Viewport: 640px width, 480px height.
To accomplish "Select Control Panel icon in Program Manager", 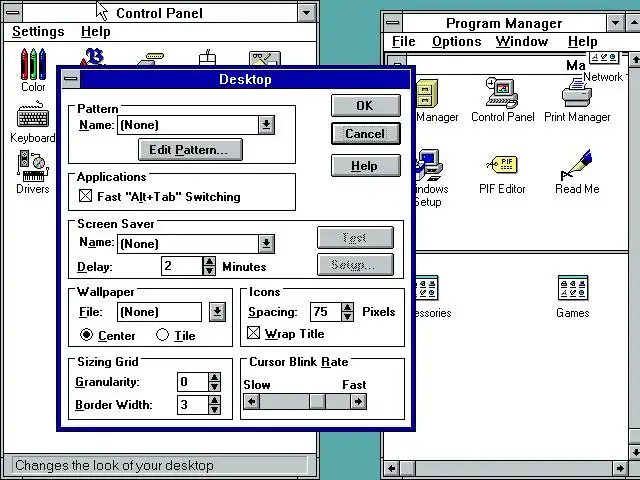I will coord(502,100).
